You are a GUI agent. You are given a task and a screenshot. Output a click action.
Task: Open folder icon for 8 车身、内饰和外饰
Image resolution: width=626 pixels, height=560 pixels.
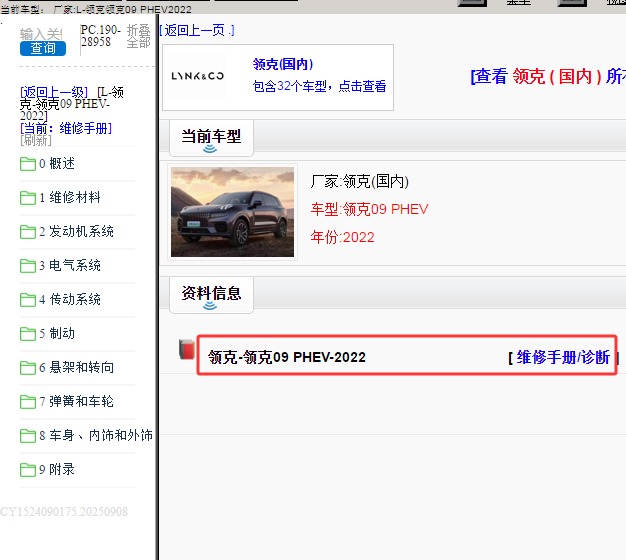[x=28, y=435]
